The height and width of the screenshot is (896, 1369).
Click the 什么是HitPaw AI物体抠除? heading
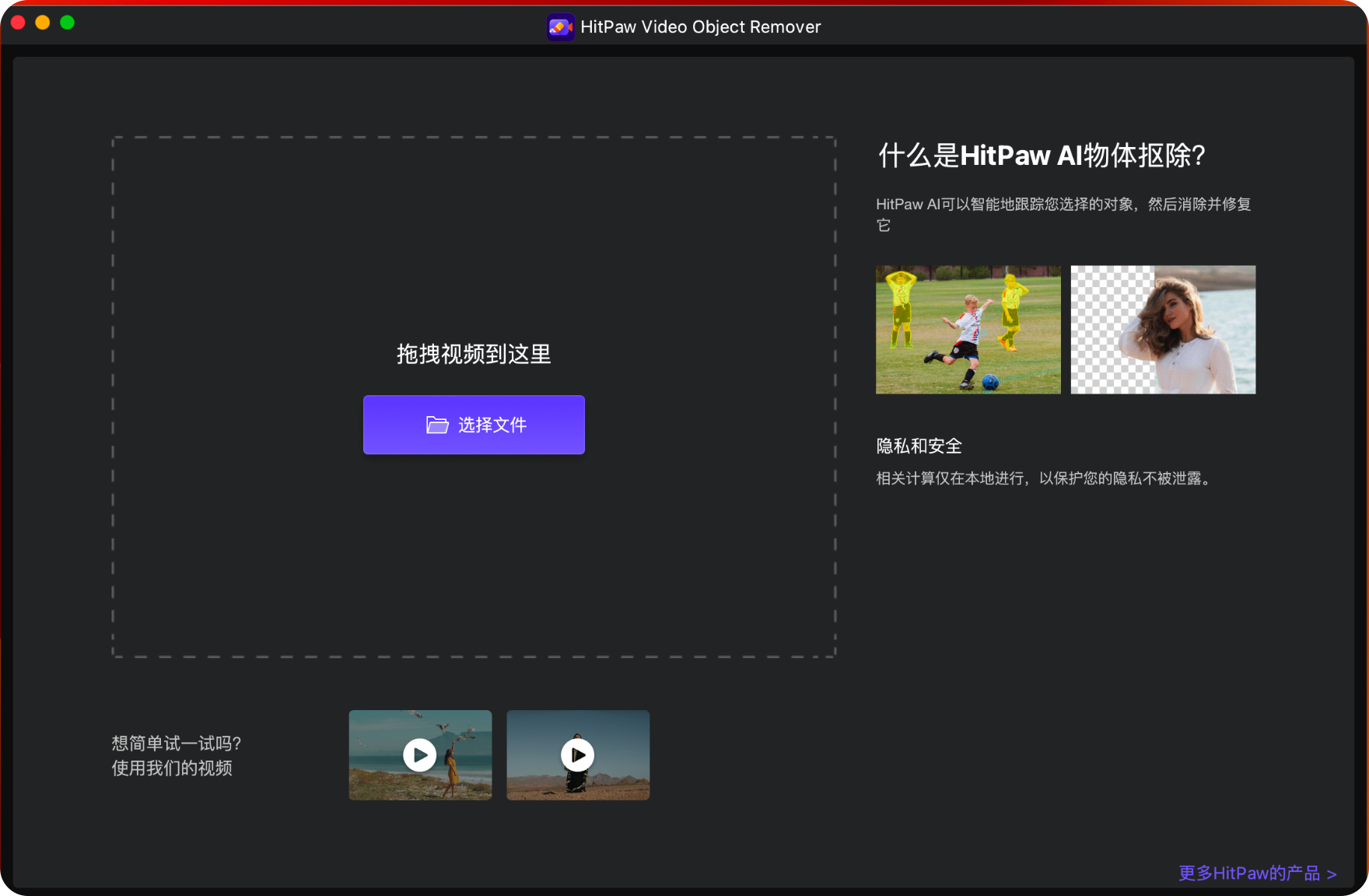coord(1042,156)
